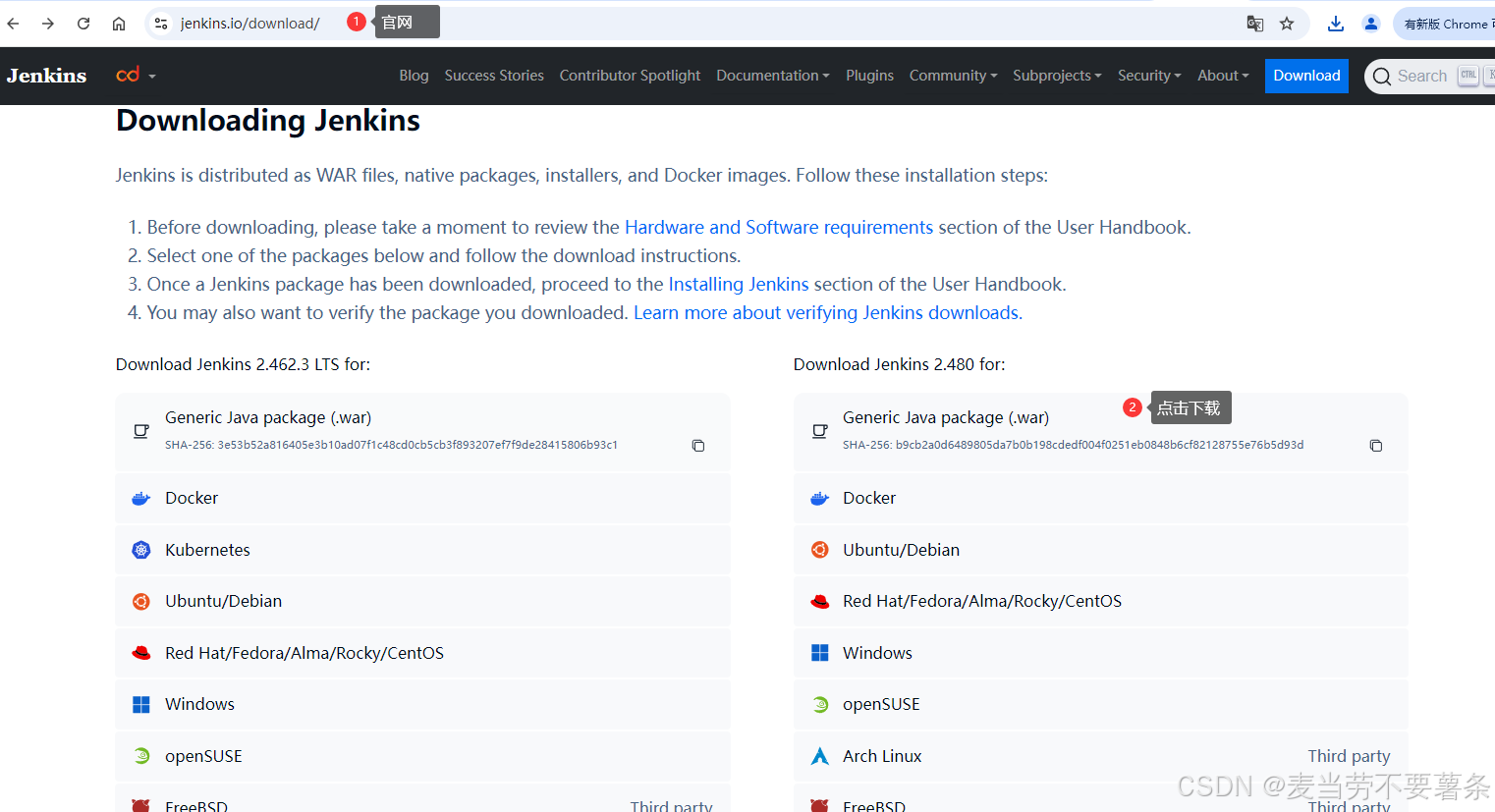Viewport: 1495px width, 812px height.
Task: Open browser downloads icon
Action: pos(1336,24)
